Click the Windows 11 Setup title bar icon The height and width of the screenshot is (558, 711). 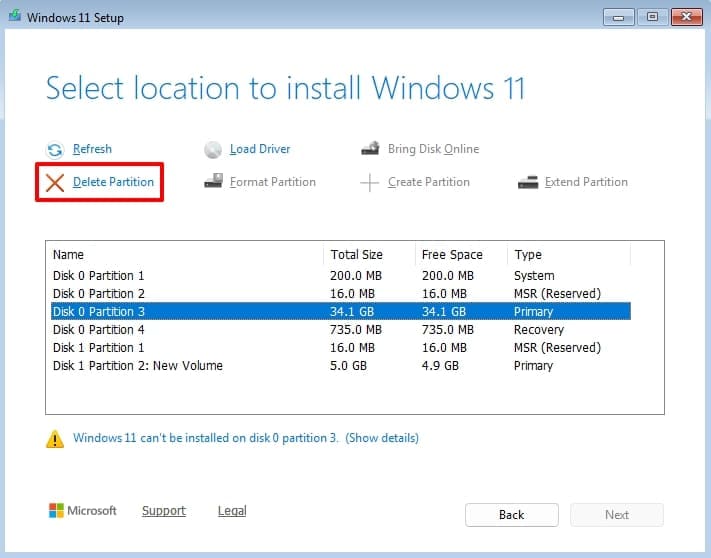tap(15, 16)
